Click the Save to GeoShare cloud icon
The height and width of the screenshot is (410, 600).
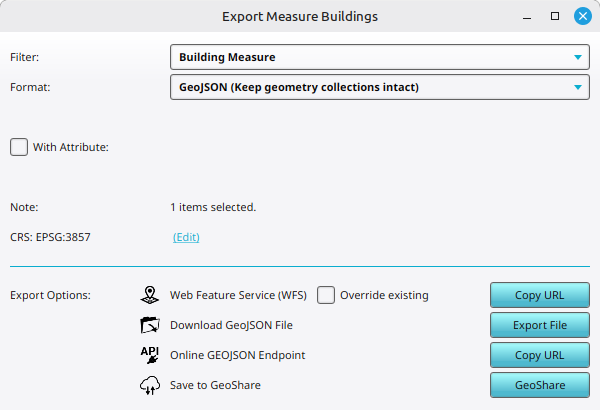click(150, 385)
